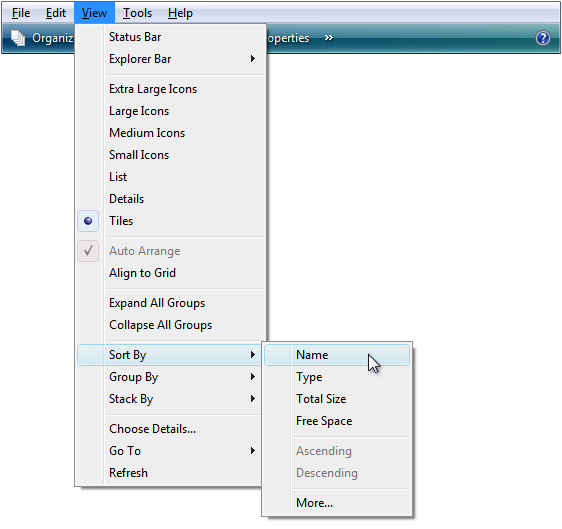Select Descending sort order
The height and width of the screenshot is (529, 562).
(337, 473)
